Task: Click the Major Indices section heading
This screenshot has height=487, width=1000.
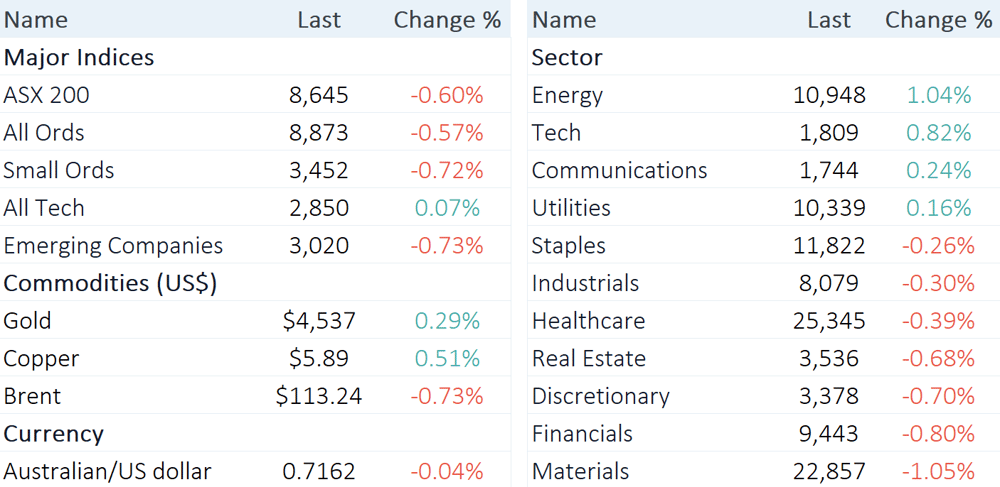Action: pyautogui.click(x=79, y=58)
